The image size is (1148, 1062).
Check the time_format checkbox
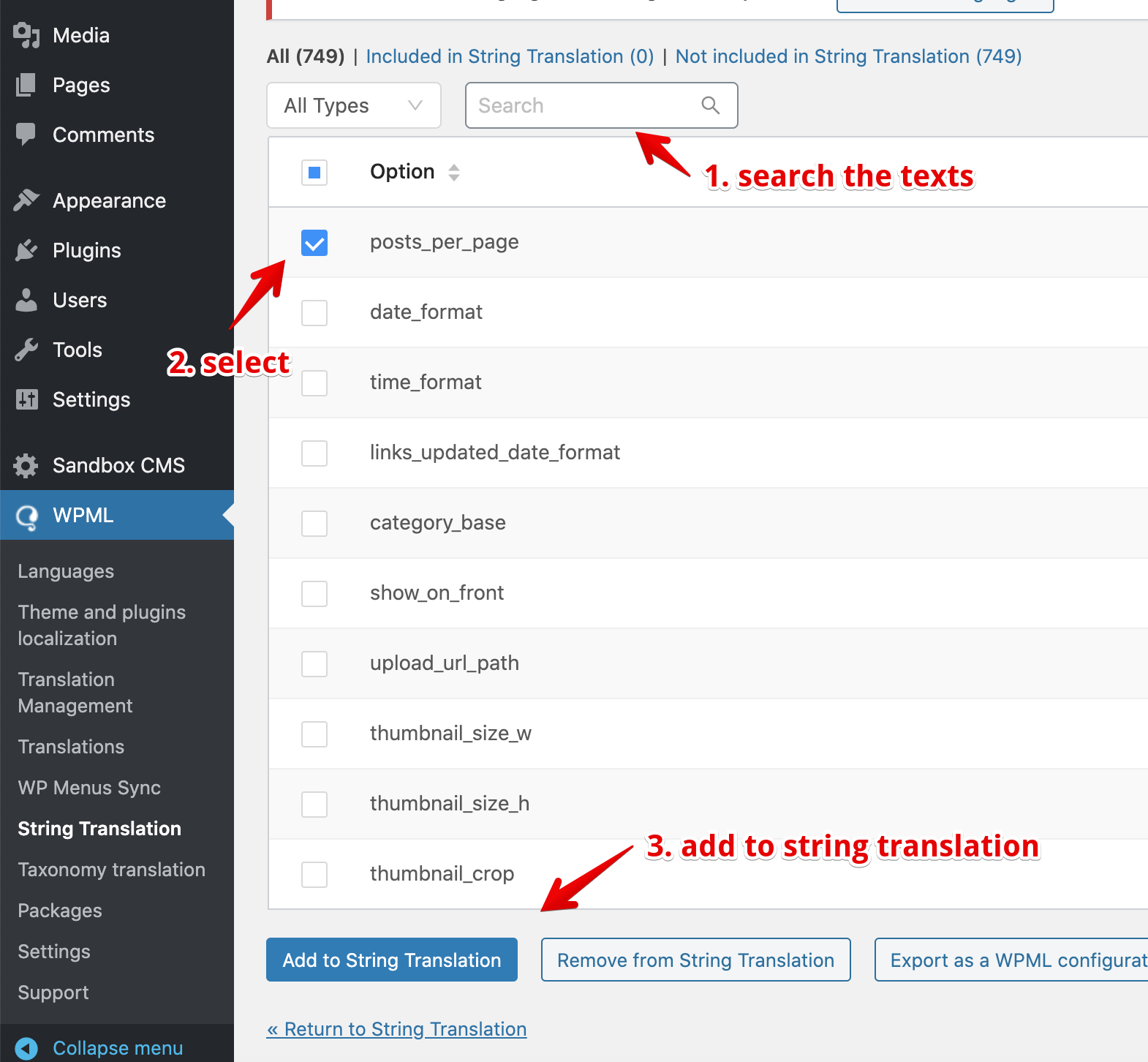coord(314,383)
